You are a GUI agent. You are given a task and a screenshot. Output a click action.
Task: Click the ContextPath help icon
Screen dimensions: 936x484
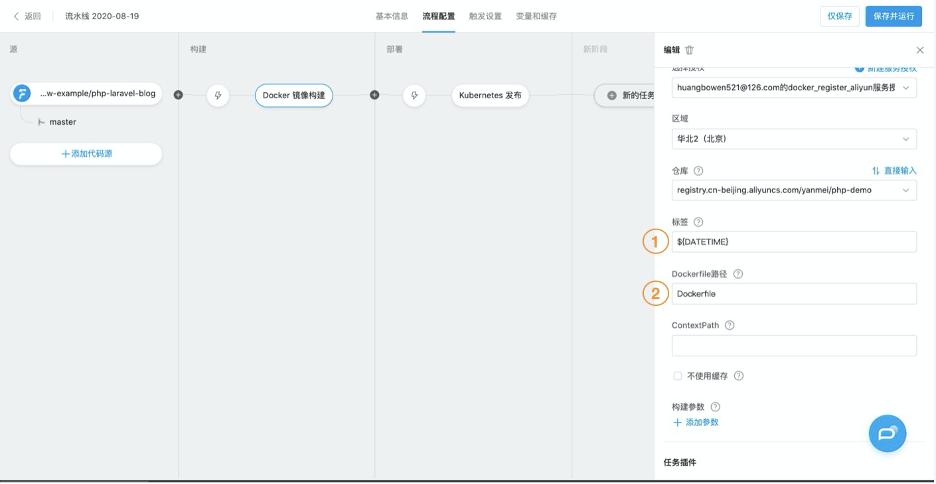[x=729, y=325]
